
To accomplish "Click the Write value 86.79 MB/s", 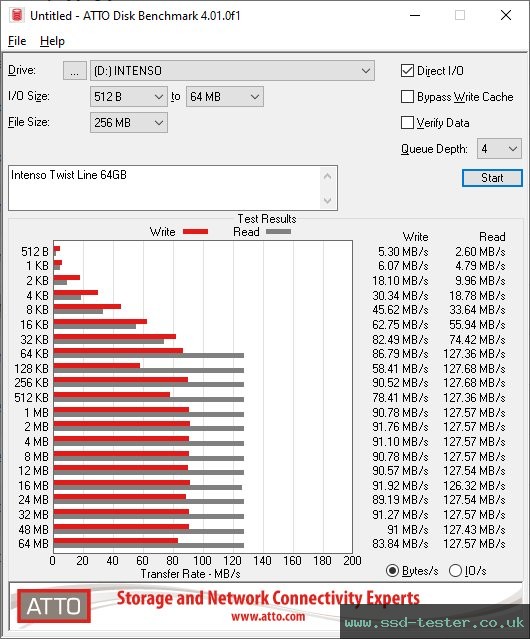I will tap(400, 354).
